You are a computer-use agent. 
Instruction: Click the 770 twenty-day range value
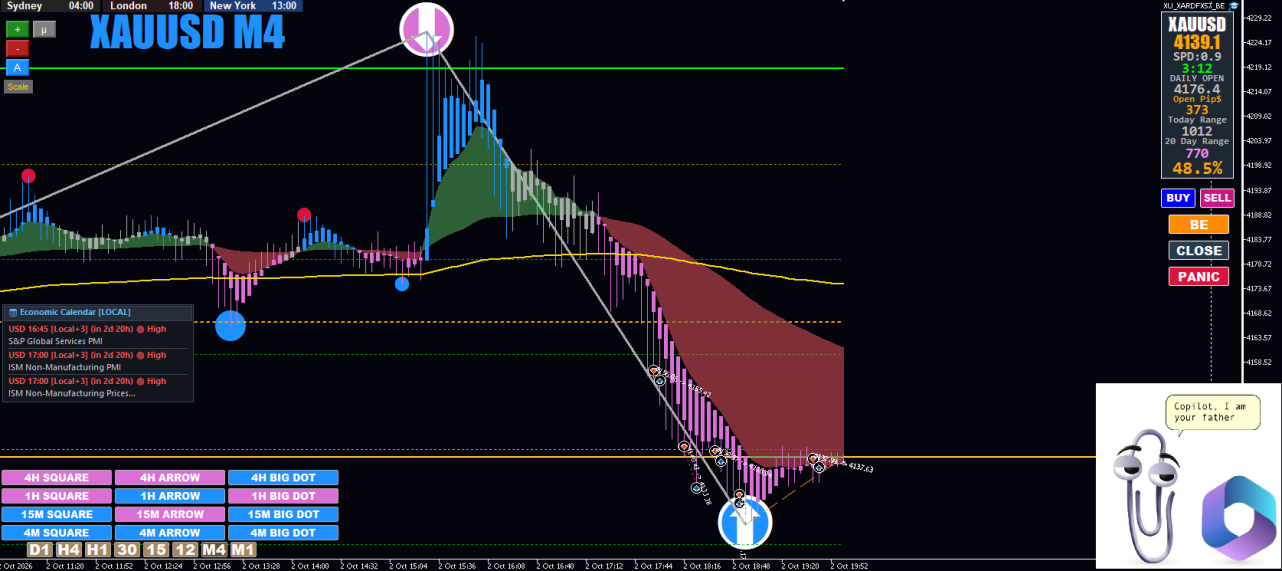1197,153
